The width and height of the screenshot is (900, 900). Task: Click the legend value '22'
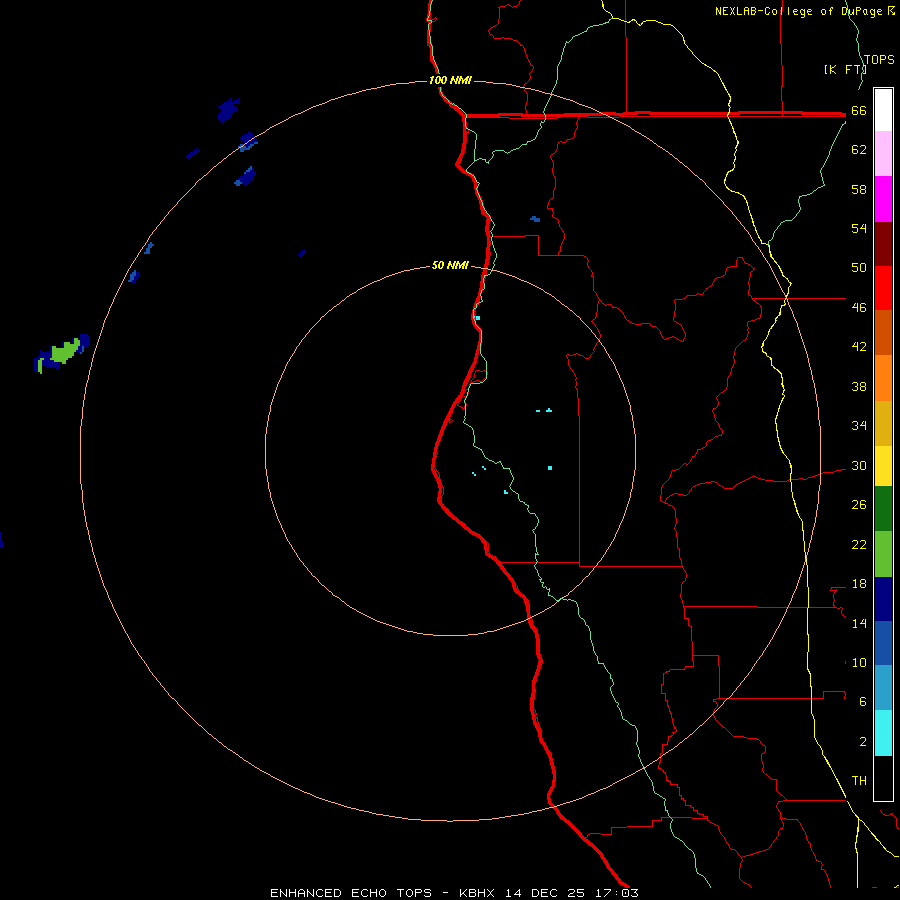tap(859, 544)
